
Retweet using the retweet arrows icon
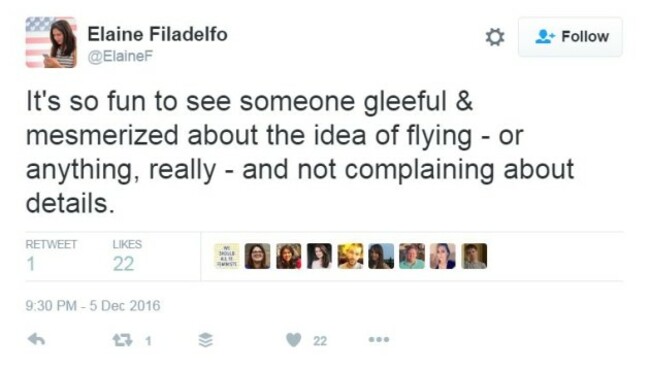(x=123, y=340)
